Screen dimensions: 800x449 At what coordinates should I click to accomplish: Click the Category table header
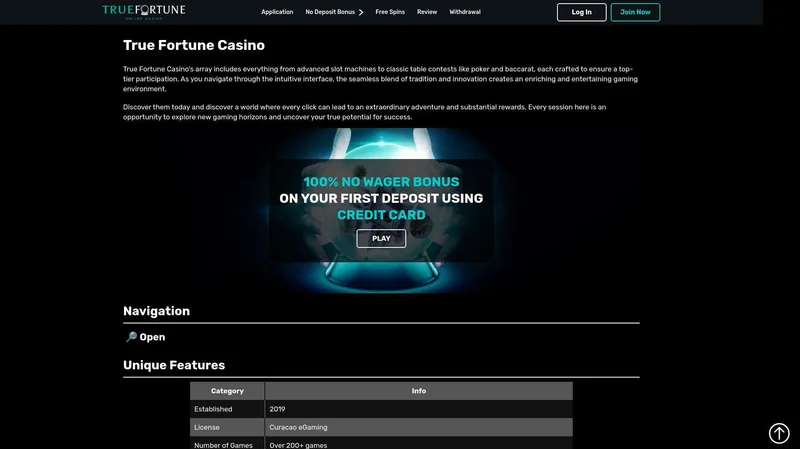tap(227, 391)
